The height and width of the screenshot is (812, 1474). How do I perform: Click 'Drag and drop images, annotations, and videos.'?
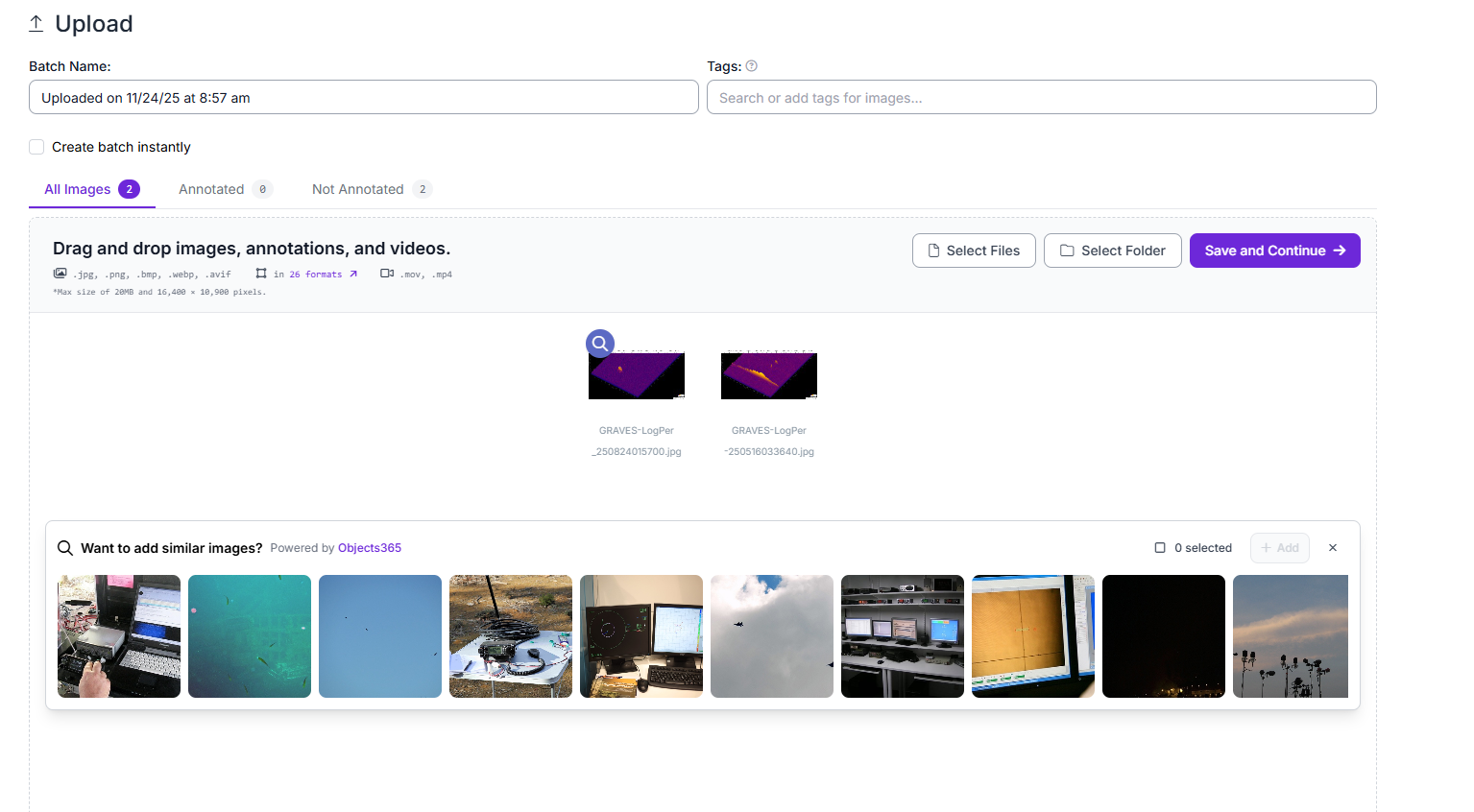[252, 249]
